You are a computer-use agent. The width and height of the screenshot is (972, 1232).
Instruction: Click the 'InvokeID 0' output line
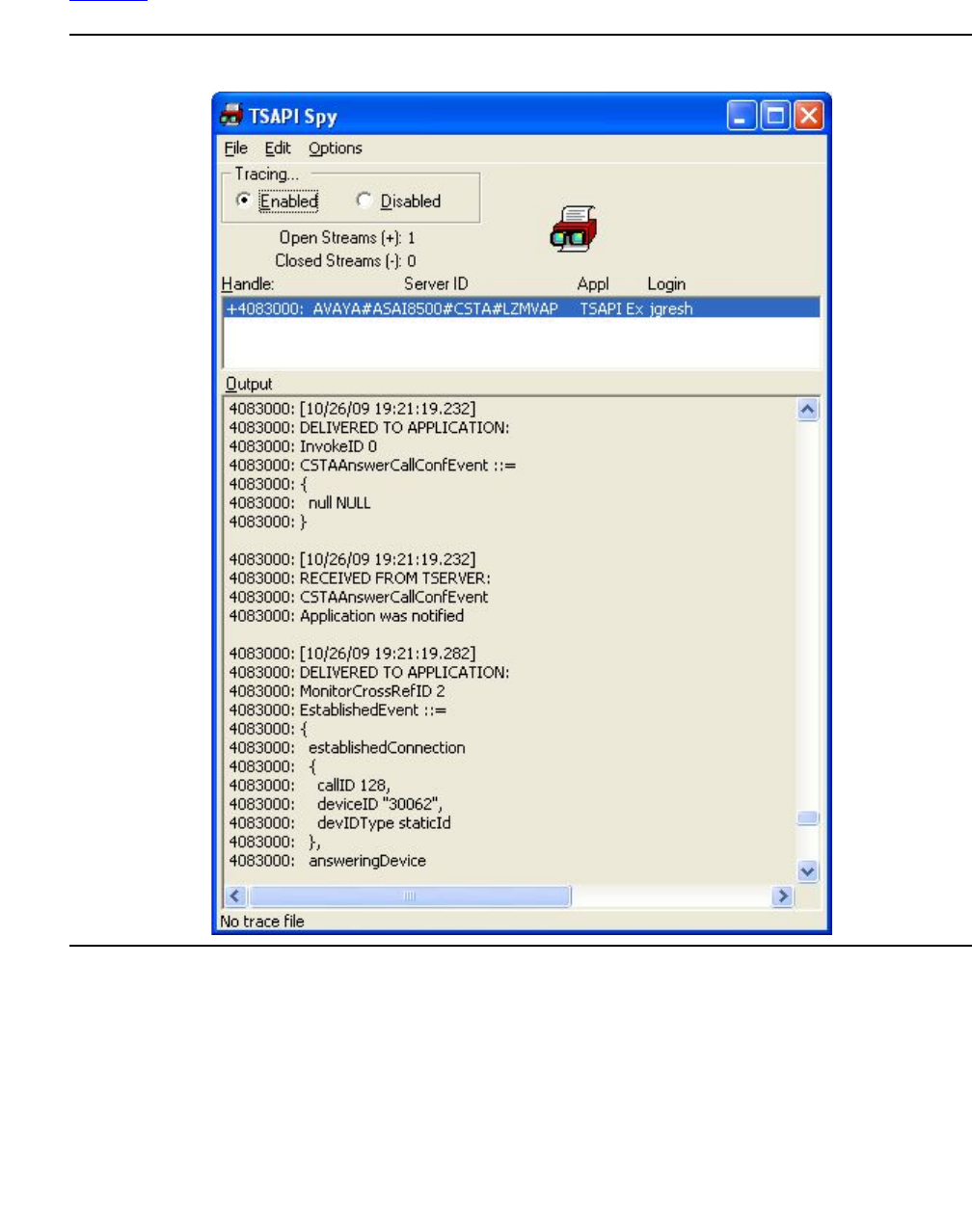click(x=303, y=446)
